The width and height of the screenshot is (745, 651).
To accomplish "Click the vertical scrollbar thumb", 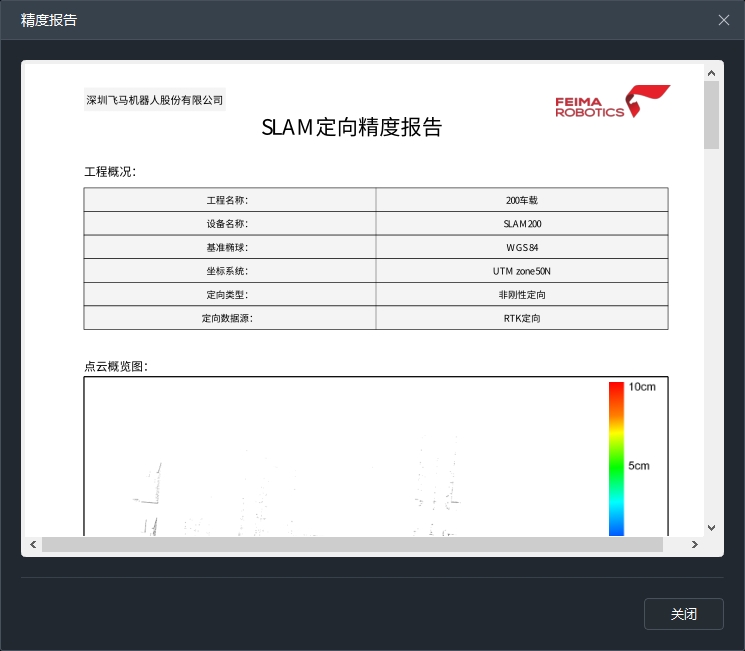I will 711,115.
